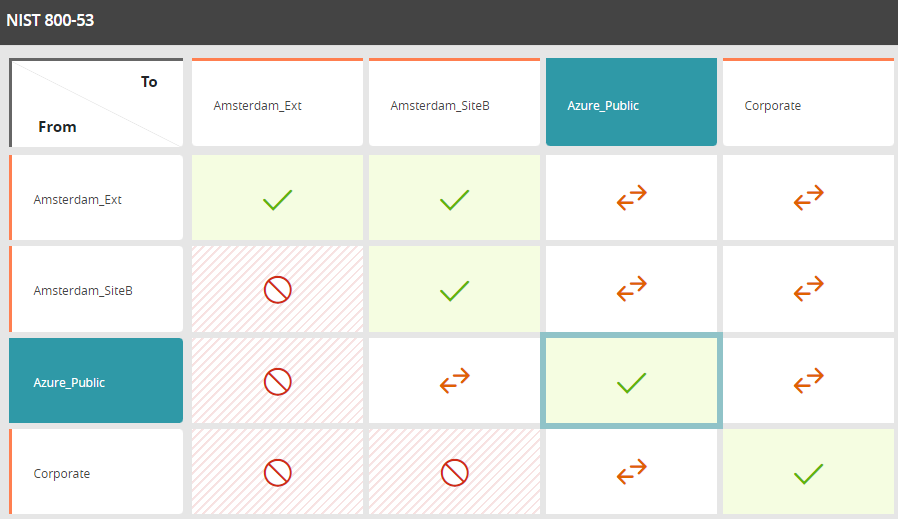The image size is (898, 519).
Task: Select highlighted Azure_Public to Azure_Public checkmark
Action: (631, 382)
